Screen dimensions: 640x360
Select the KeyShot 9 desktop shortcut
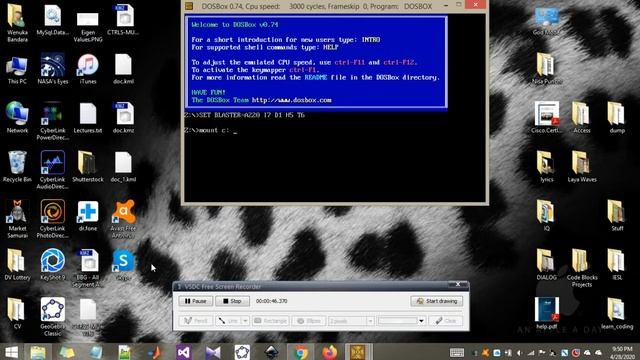pyautogui.click(x=53, y=264)
